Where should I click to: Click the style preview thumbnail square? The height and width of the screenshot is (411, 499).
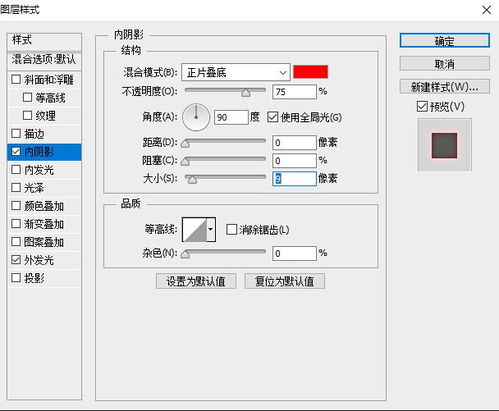tap(444, 145)
